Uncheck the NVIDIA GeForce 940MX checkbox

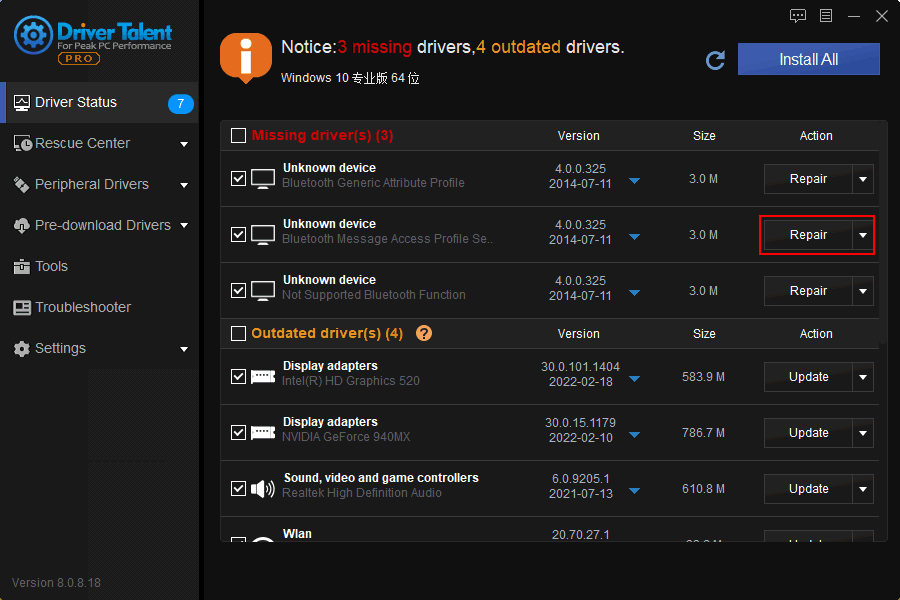(x=238, y=432)
